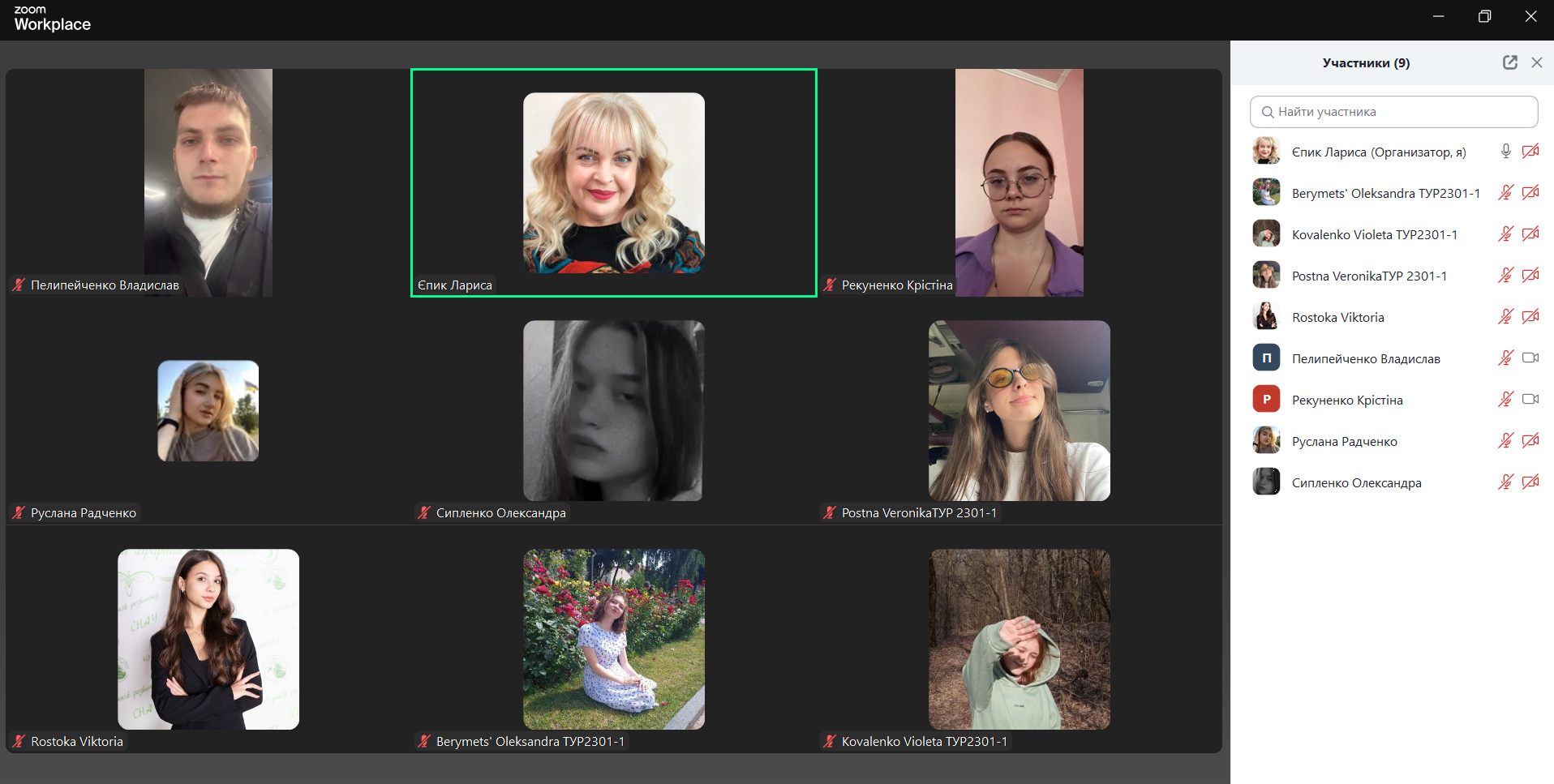Click camera-off icon for Kovalenko Violeta
This screenshot has height=784, width=1554.
(x=1530, y=234)
